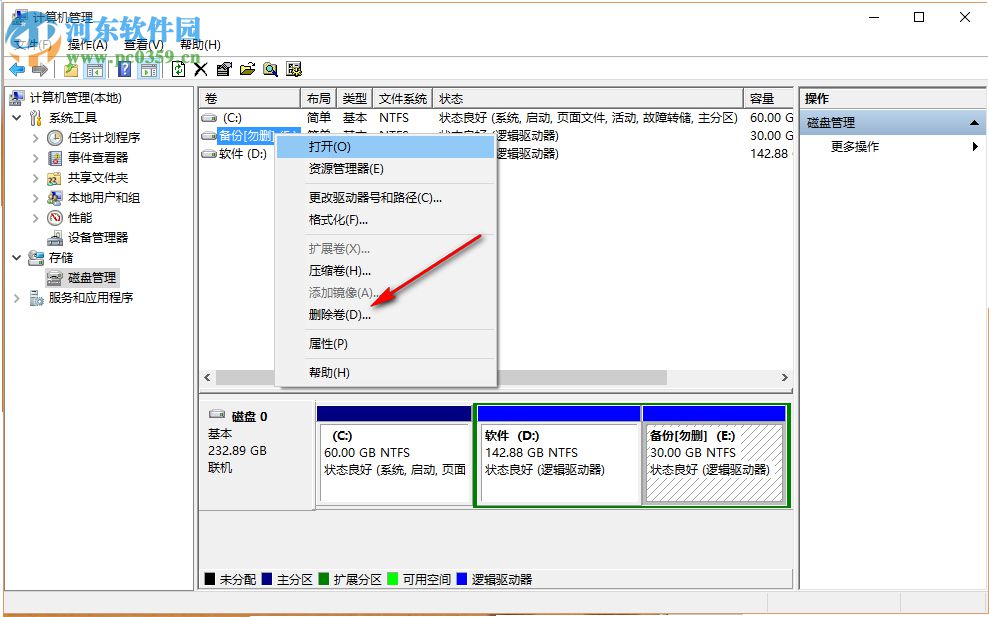Open the 更多操作 submenu arrow

click(x=975, y=146)
